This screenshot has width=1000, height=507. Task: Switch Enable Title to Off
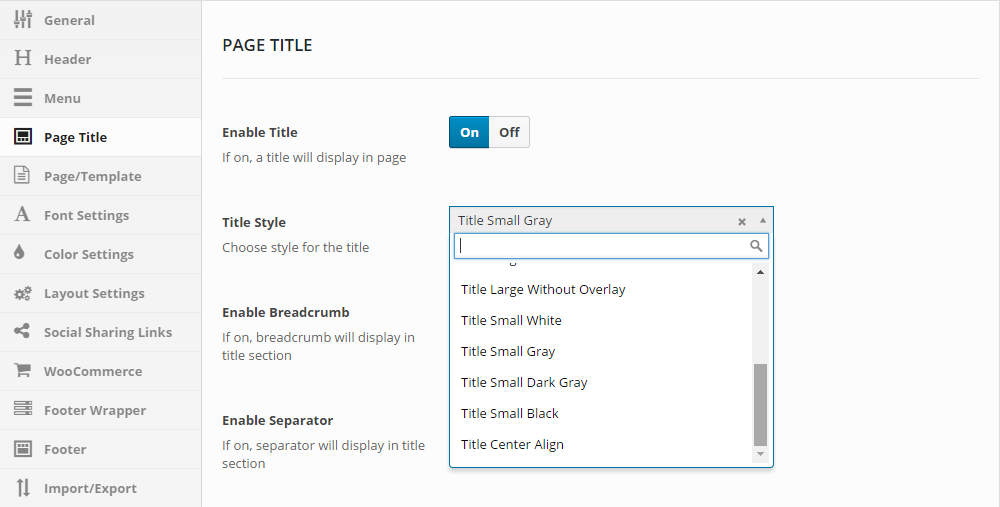click(x=509, y=132)
